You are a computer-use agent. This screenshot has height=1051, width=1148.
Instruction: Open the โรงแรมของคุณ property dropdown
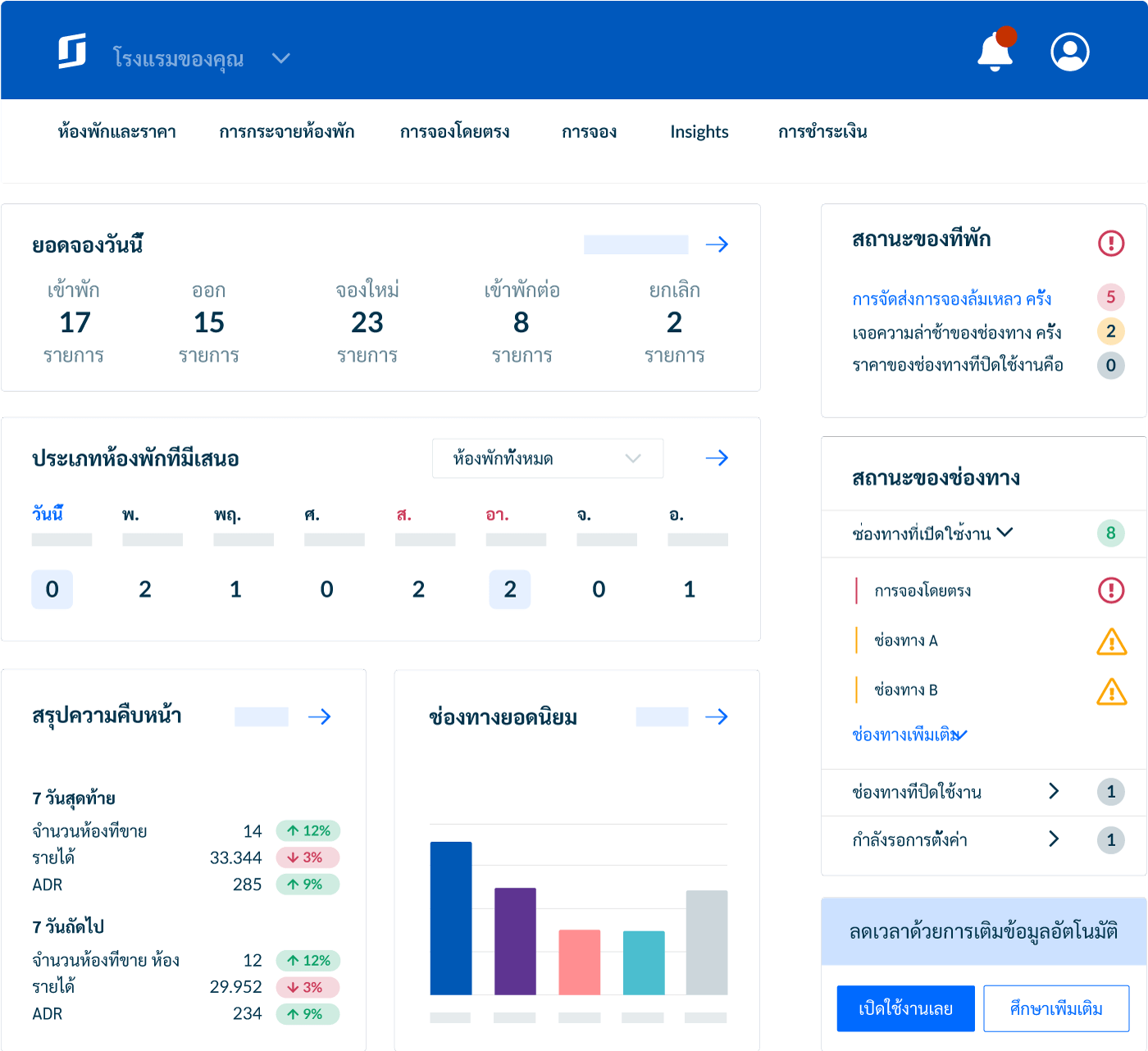tap(281, 58)
